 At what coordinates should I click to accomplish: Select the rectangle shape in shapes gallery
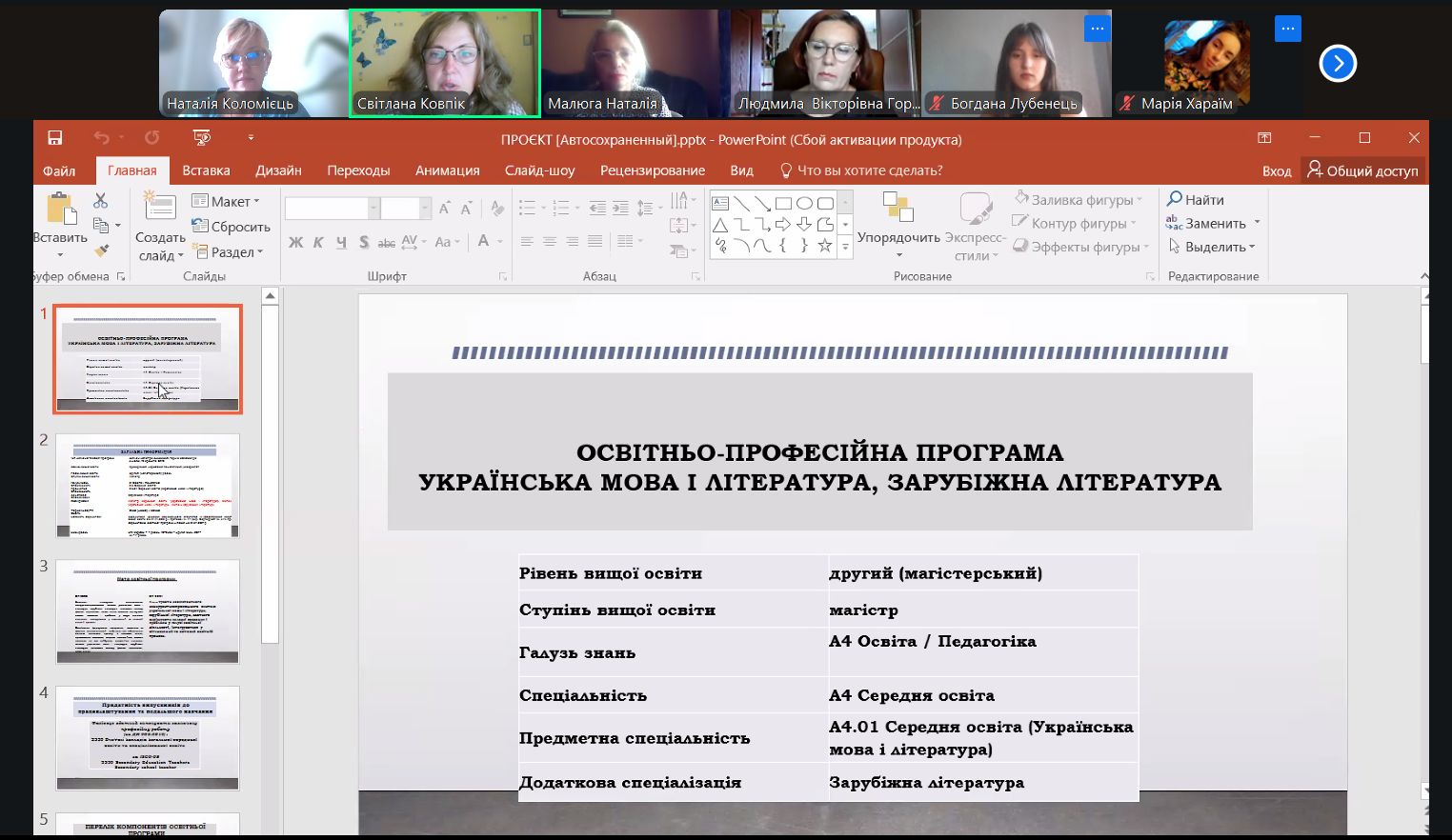tap(783, 203)
